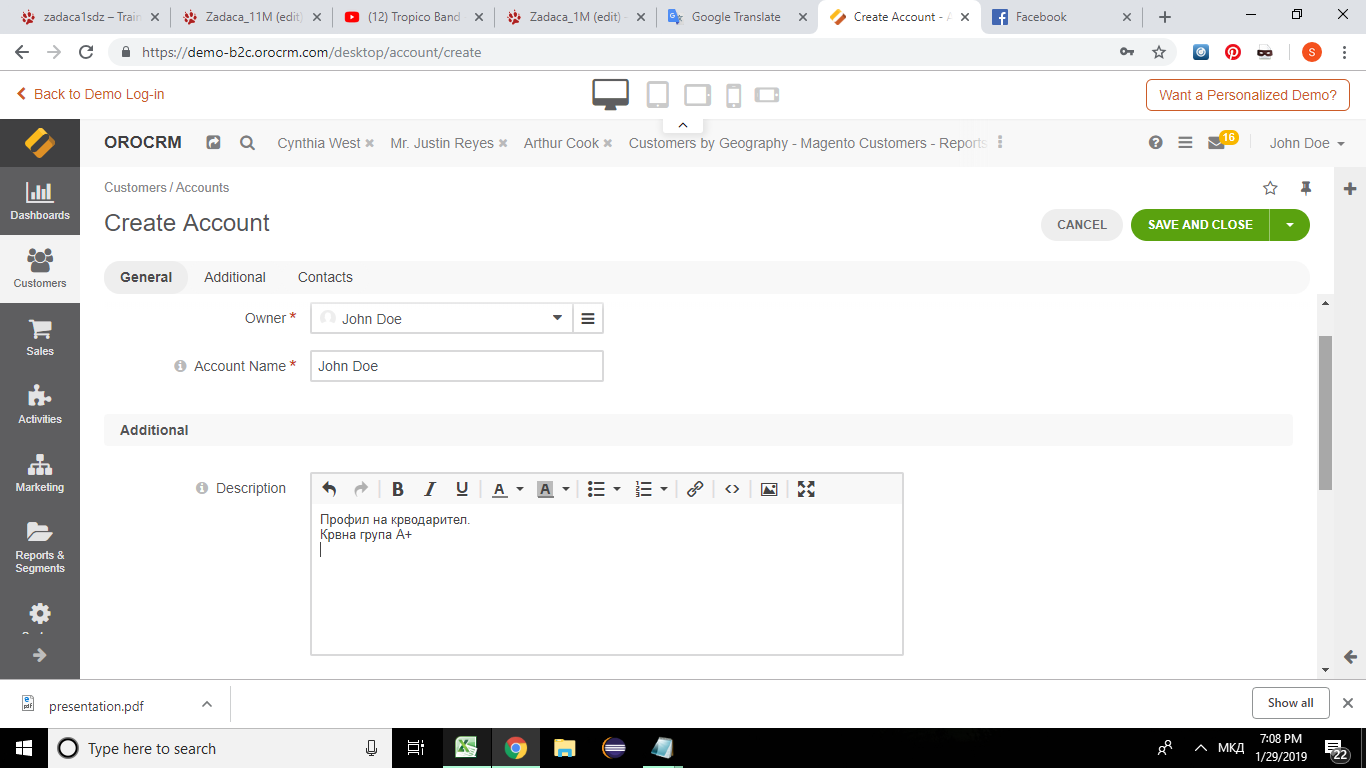Image resolution: width=1366 pixels, height=768 pixels.
Task: Open the mail notifications envelope icon
Action: tap(1216, 143)
